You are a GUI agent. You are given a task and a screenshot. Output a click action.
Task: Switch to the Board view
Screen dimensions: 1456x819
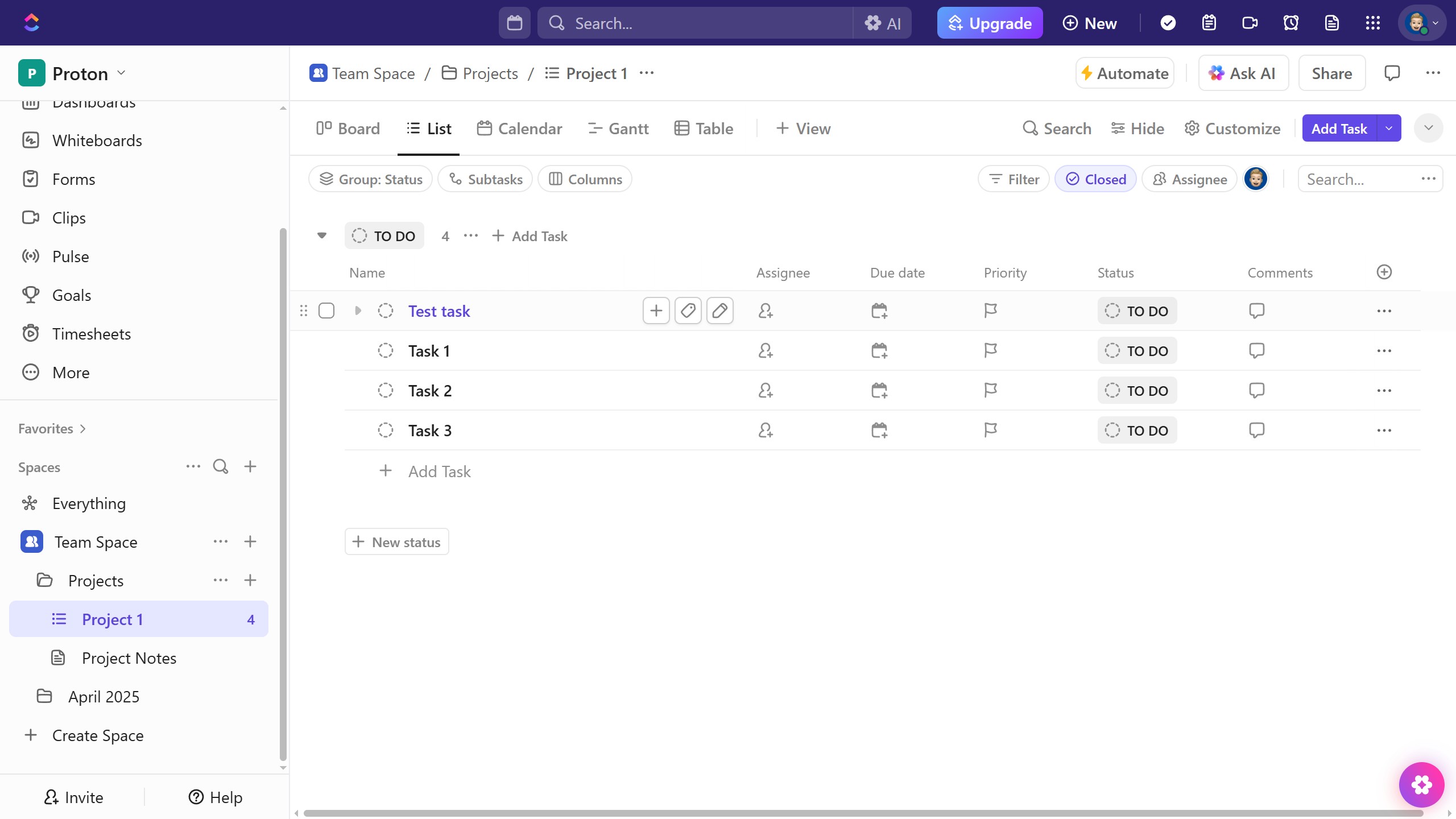(348, 128)
